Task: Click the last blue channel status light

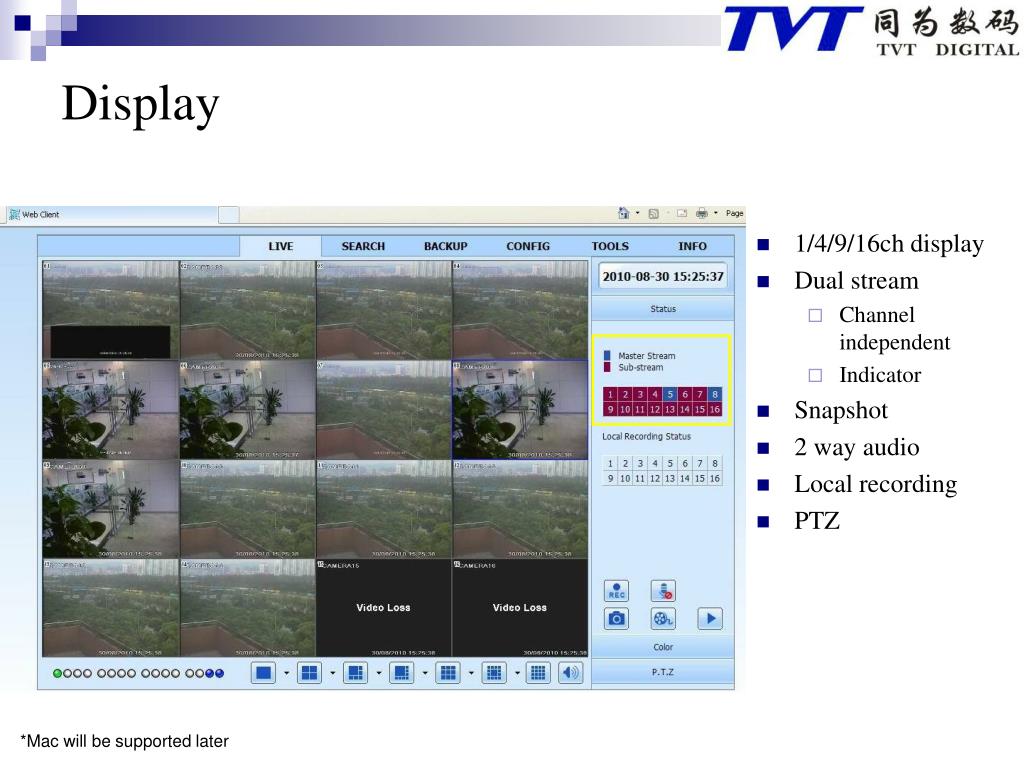Action: (219, 673)
